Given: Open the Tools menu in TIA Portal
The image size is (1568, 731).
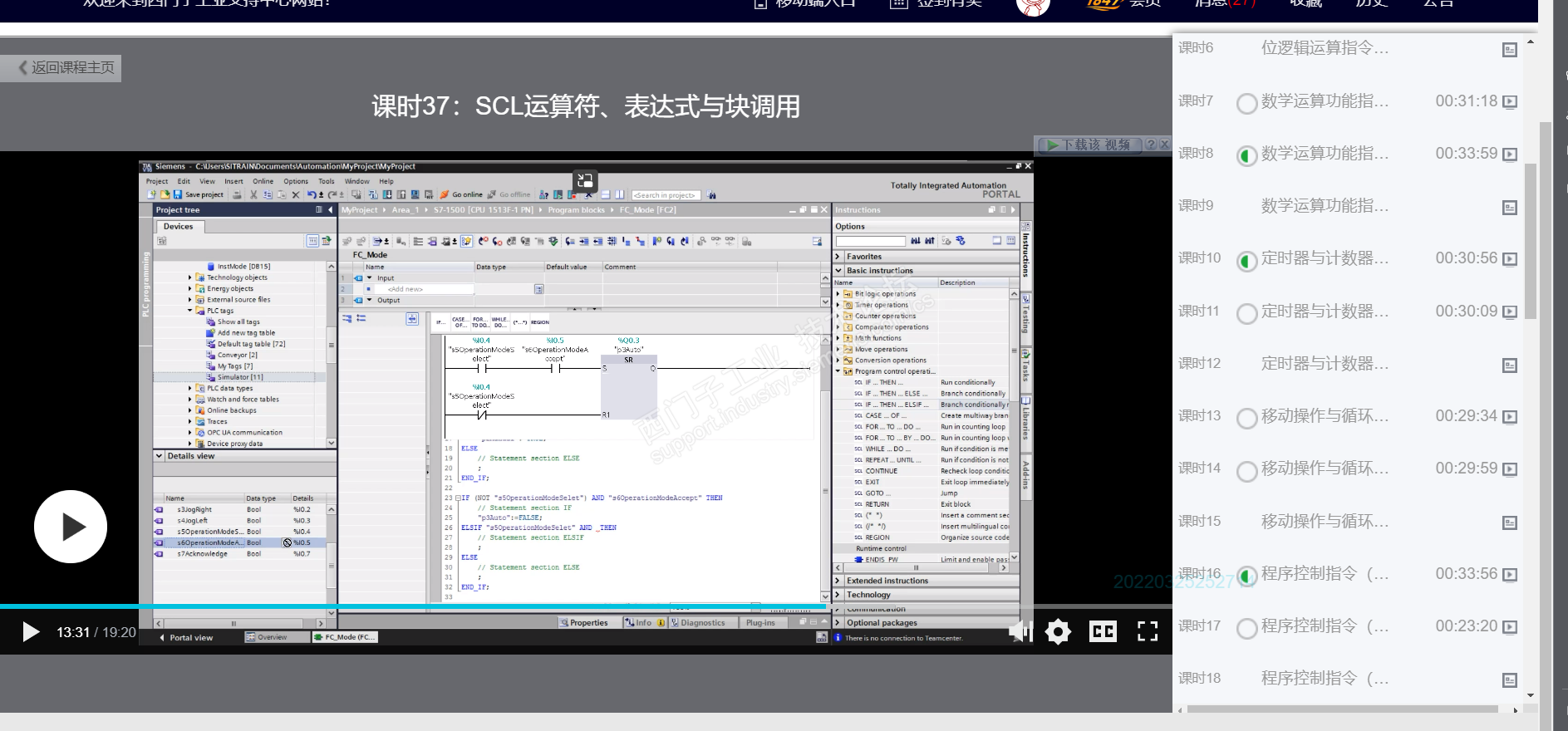Looking at the screenshot, I should click(327, 181).
